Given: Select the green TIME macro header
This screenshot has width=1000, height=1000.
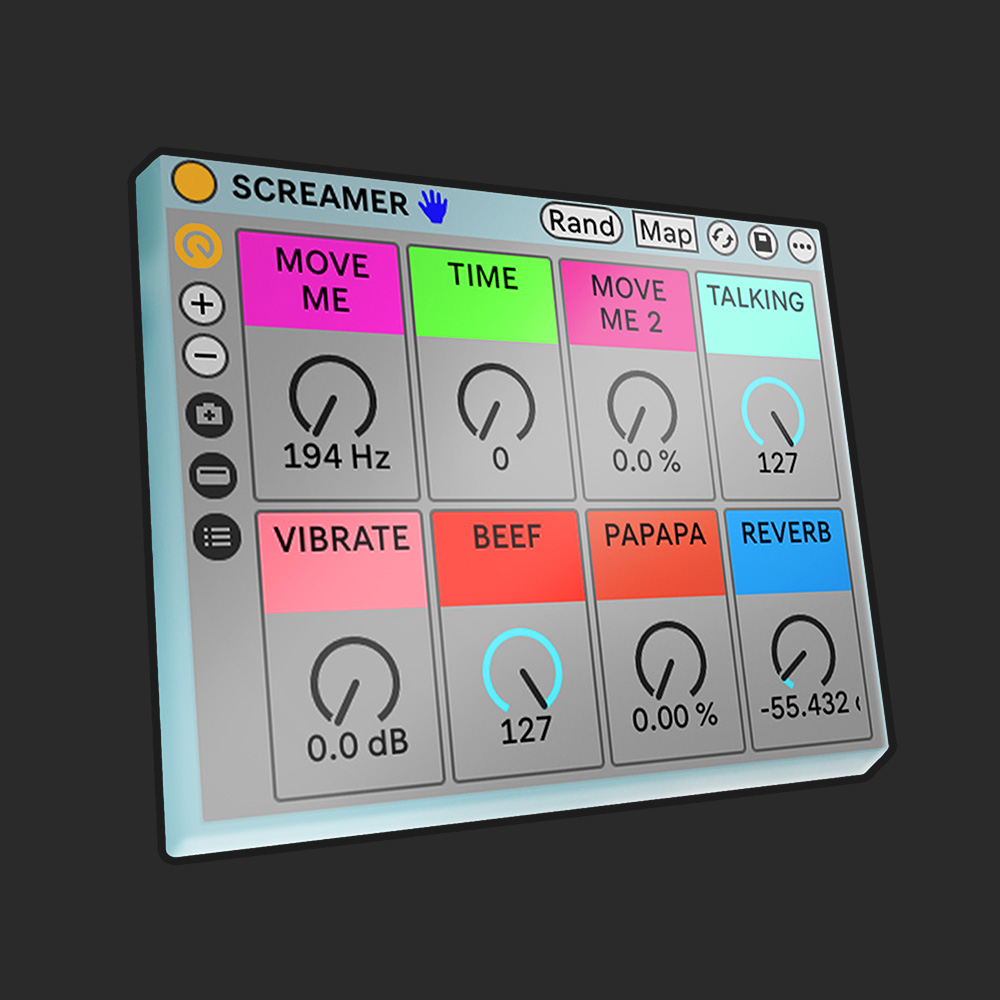Looking at the screenshot, I should click(482, 295).
